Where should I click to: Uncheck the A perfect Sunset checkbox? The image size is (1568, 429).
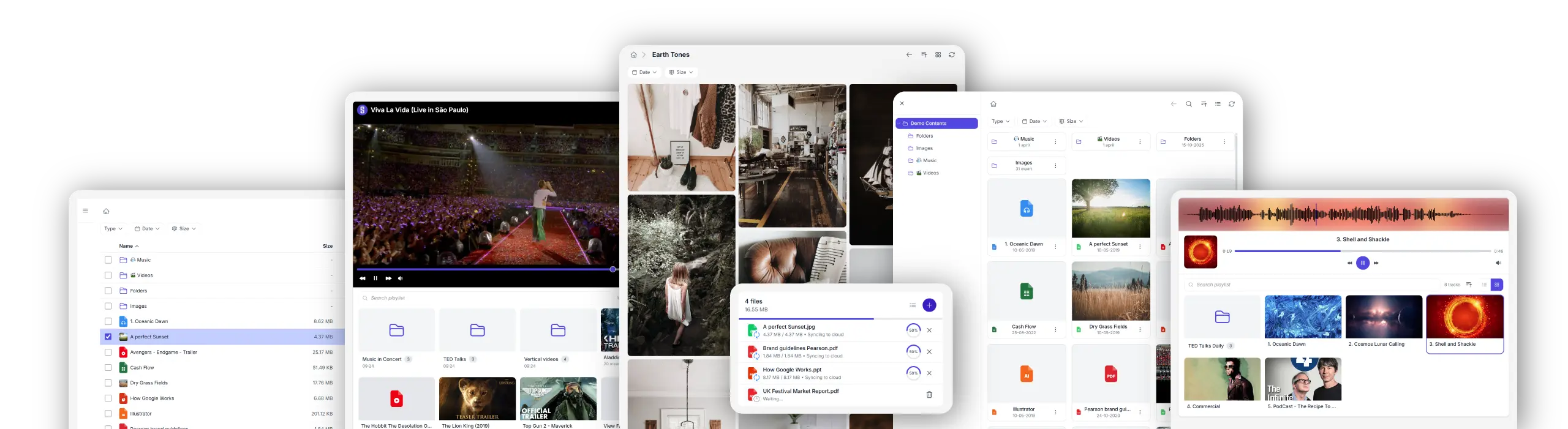[108, 337]
